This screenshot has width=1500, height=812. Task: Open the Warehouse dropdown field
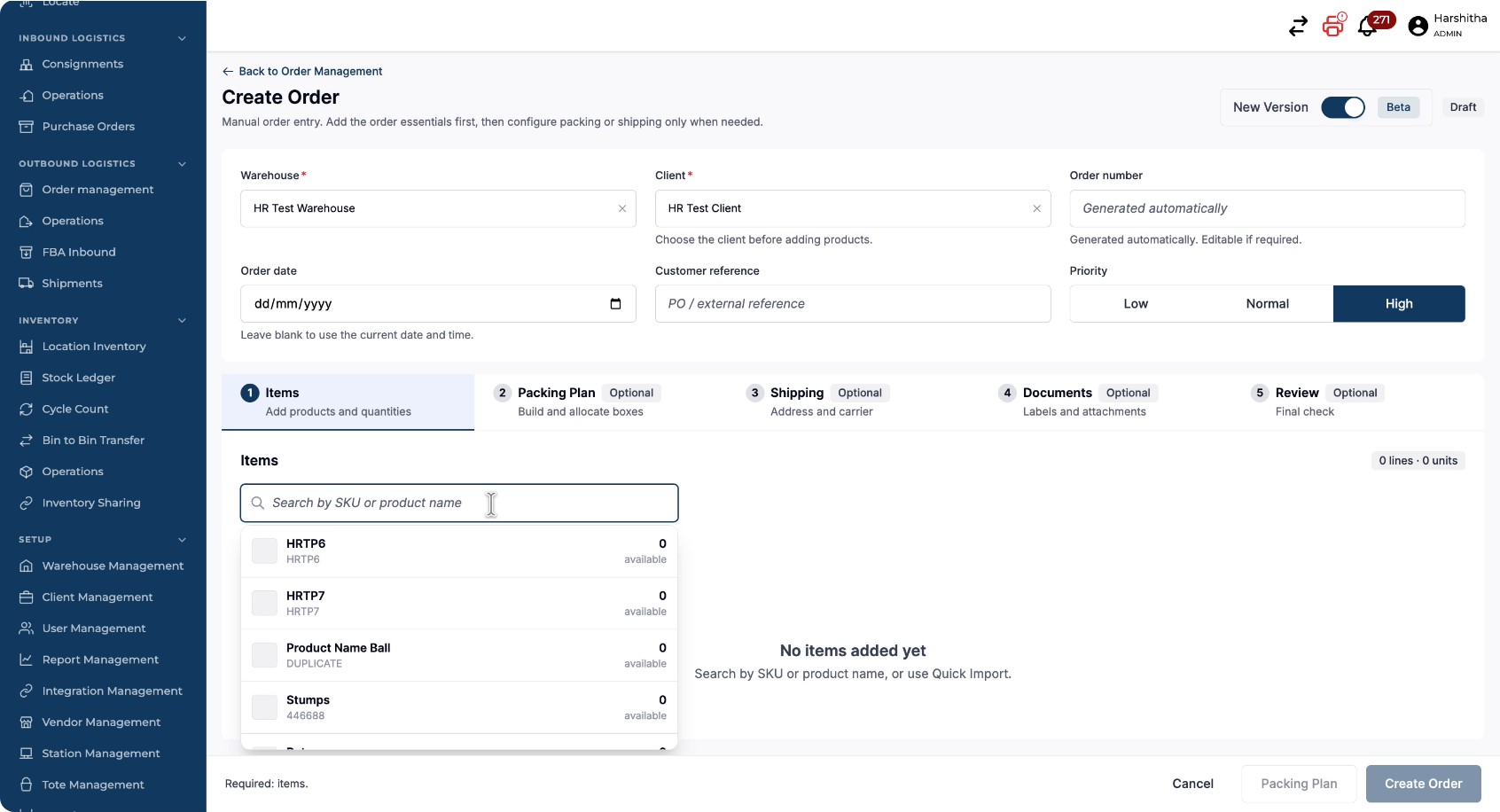pos(438,208)
